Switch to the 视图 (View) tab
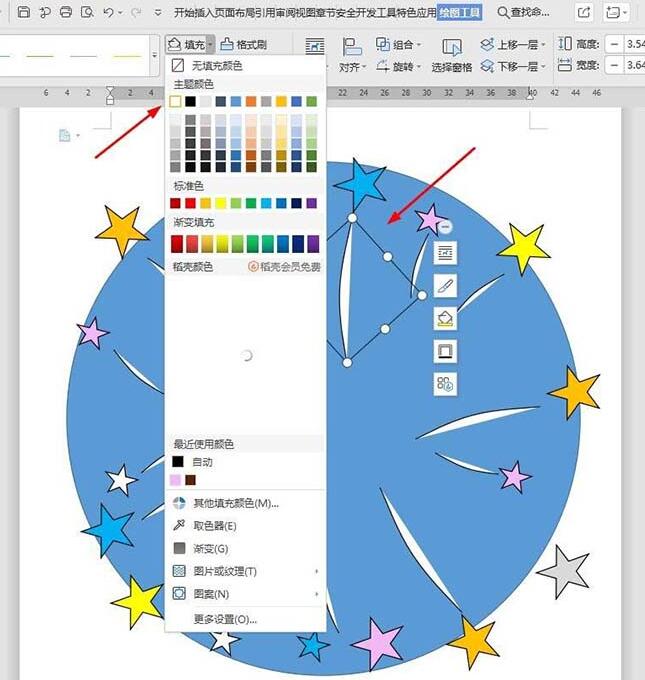Image resolution: width=645 pixels, height=680 pixels. tap(305, 13)
